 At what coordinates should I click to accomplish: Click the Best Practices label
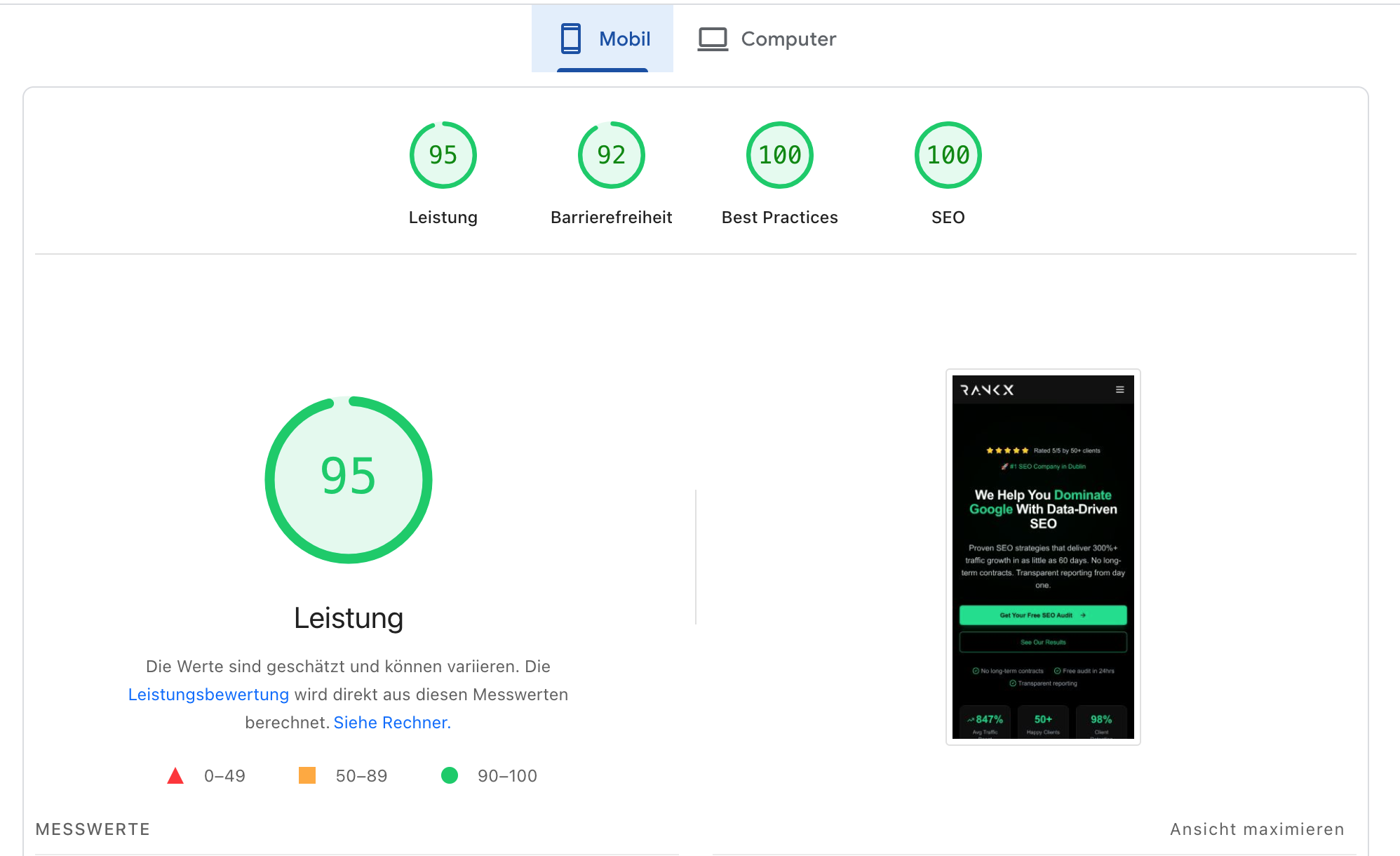(x=780, y=218)
